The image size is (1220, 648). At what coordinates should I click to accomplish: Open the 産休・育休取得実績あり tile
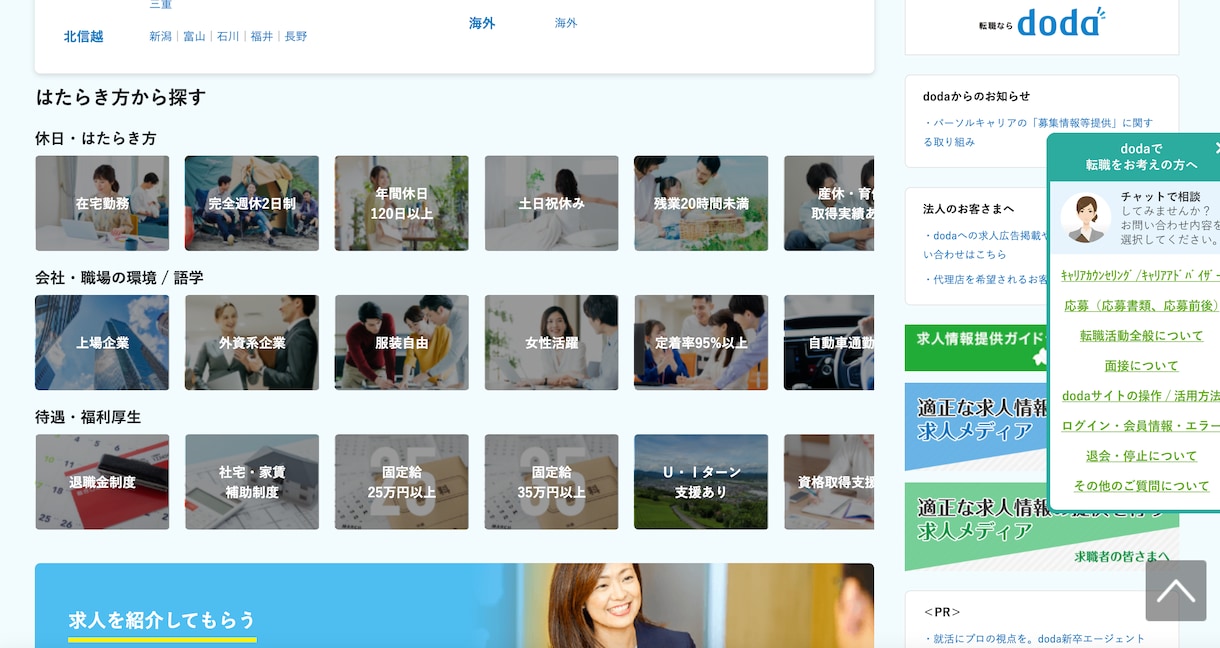(829, 203)
